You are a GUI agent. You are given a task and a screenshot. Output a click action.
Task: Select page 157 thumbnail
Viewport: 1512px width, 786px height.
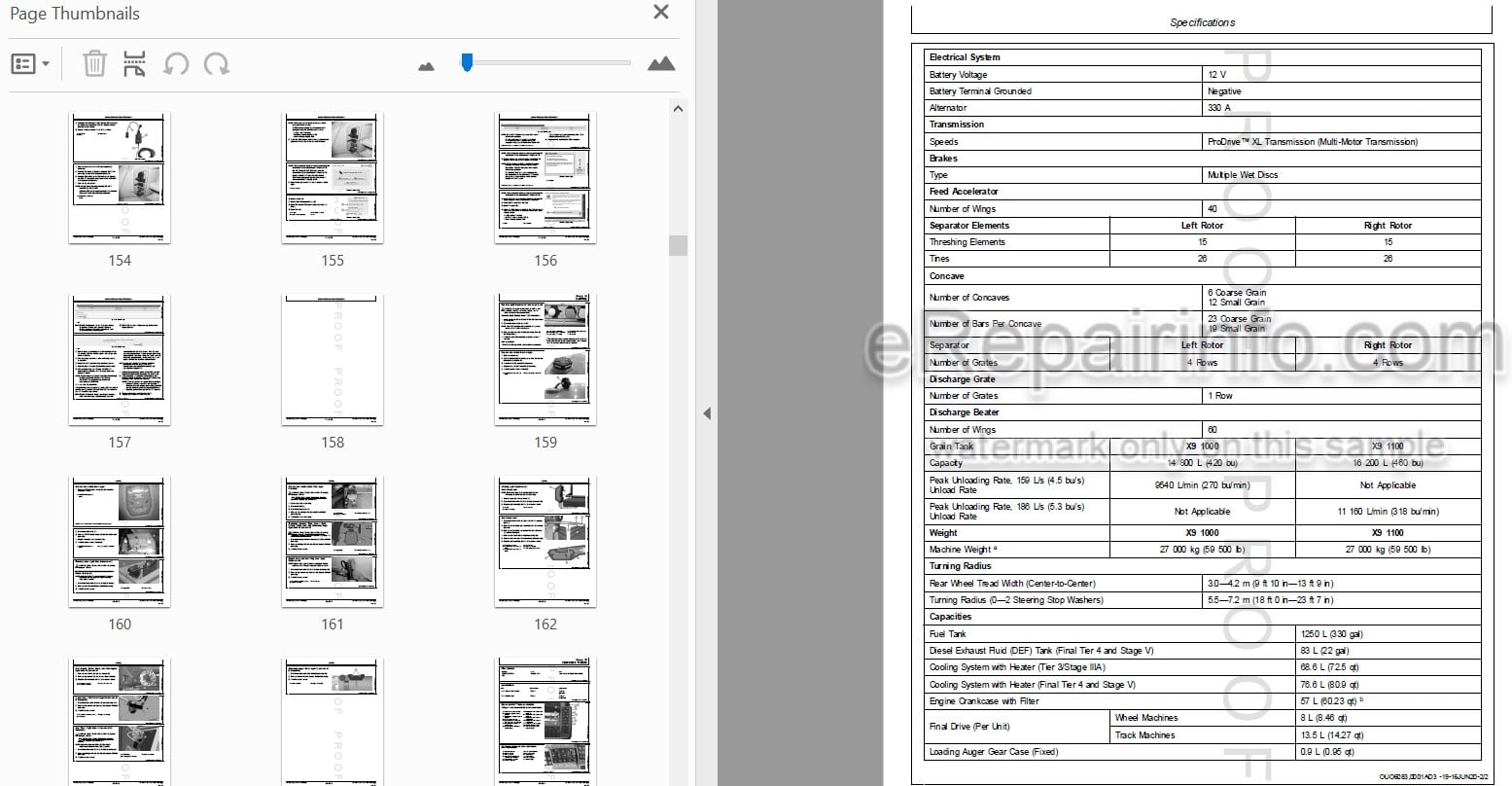120,360
